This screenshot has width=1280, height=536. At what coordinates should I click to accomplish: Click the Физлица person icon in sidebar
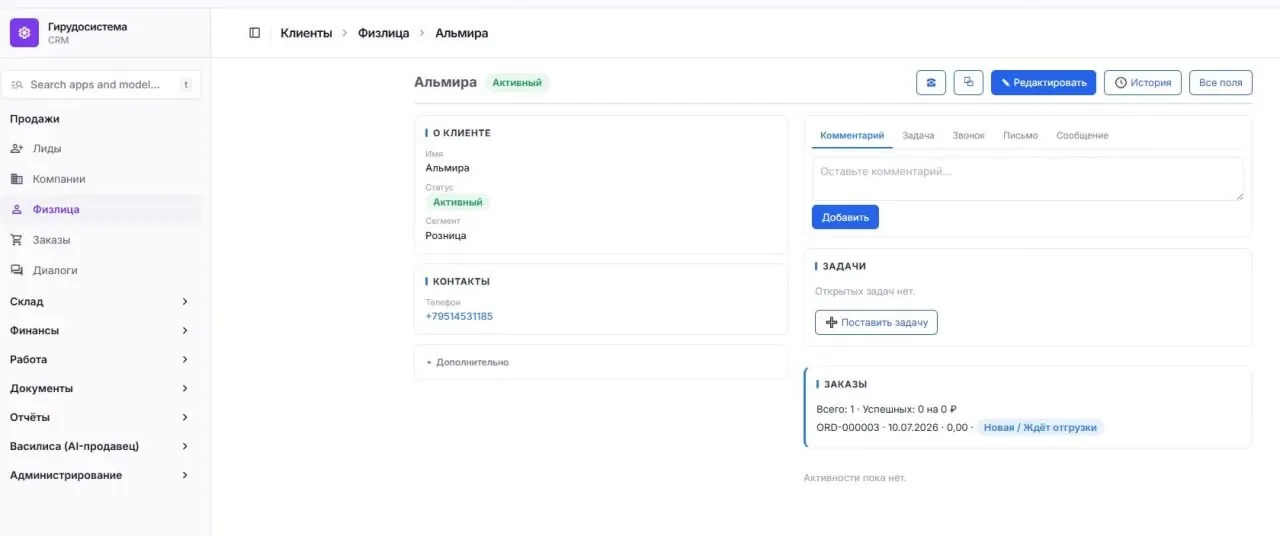(x=16, y=210)
